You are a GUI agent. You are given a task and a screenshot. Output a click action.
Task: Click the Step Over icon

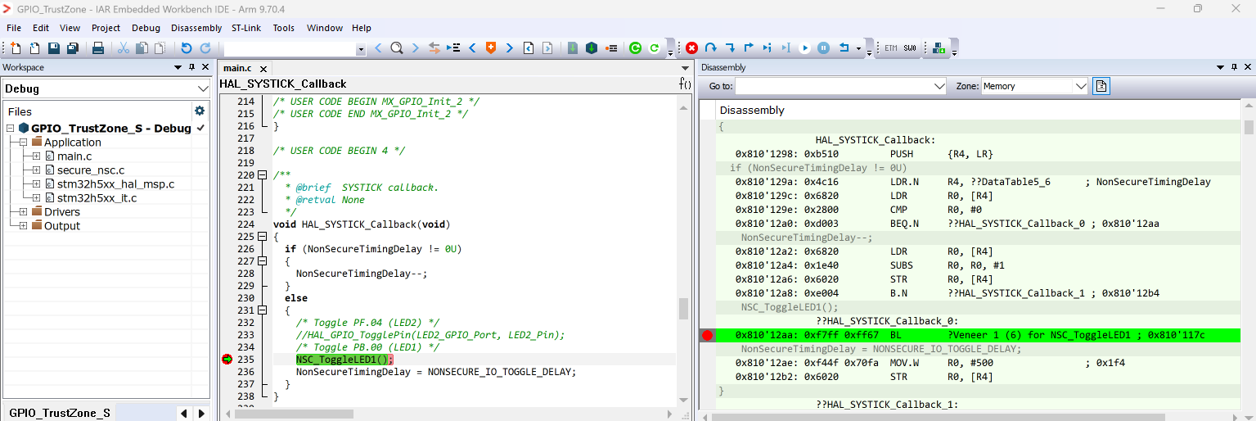tap(710, 48)
